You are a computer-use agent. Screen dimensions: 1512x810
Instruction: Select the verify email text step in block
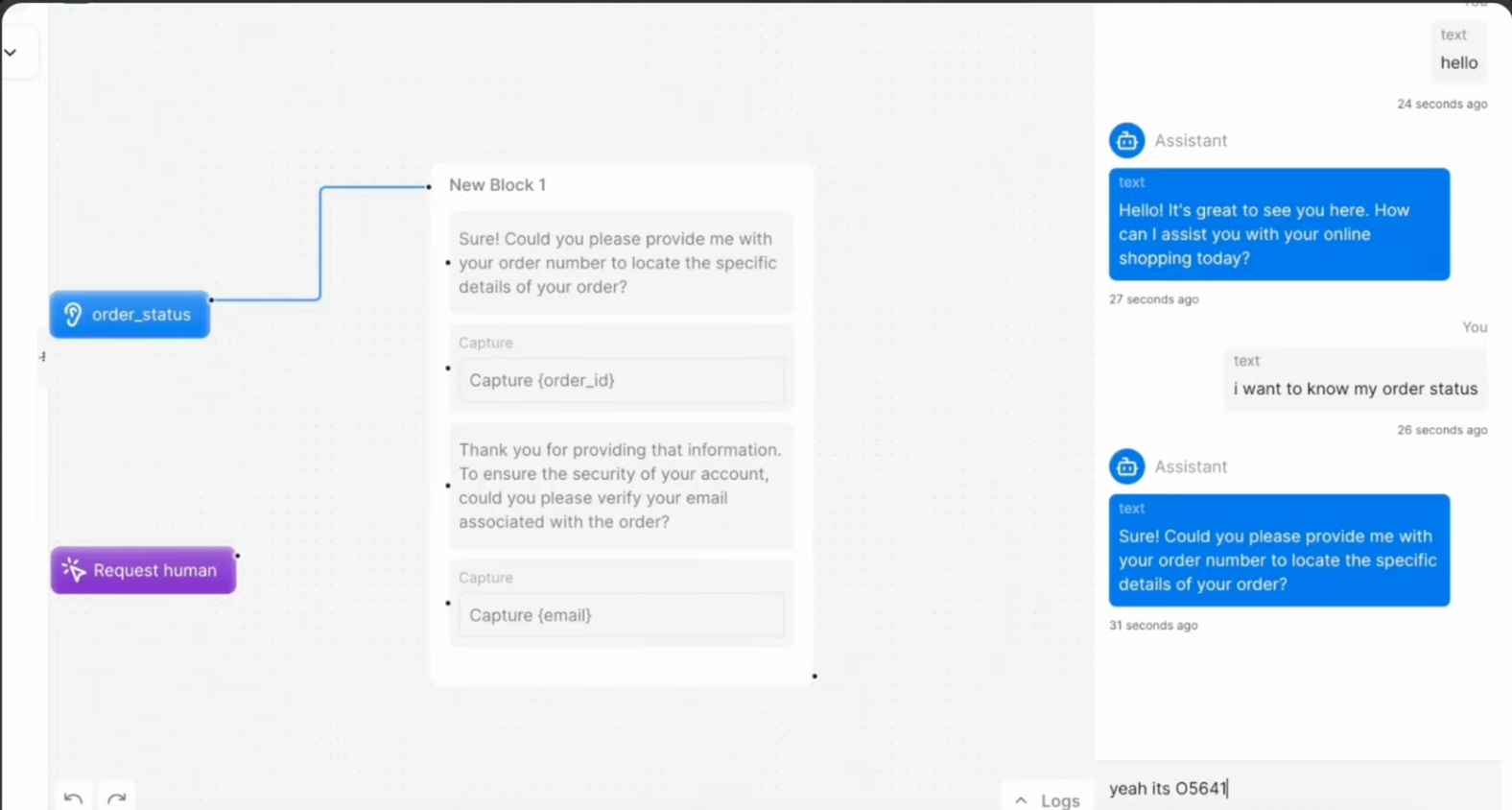(x=621, y=486)
